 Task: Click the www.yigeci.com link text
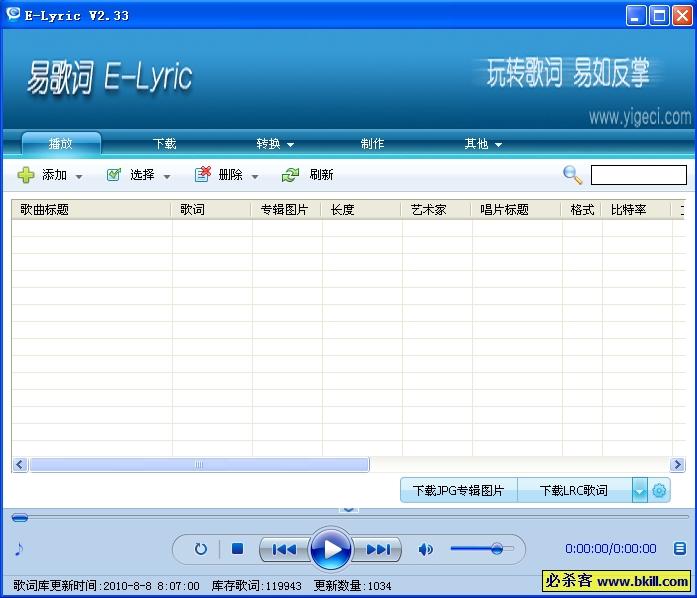point(640,117)
